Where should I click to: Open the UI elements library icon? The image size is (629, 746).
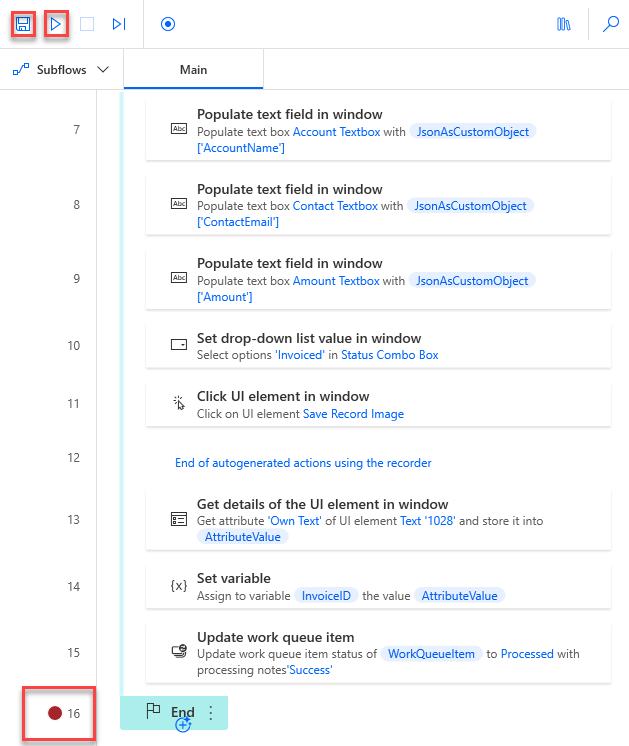click(564, 24)
